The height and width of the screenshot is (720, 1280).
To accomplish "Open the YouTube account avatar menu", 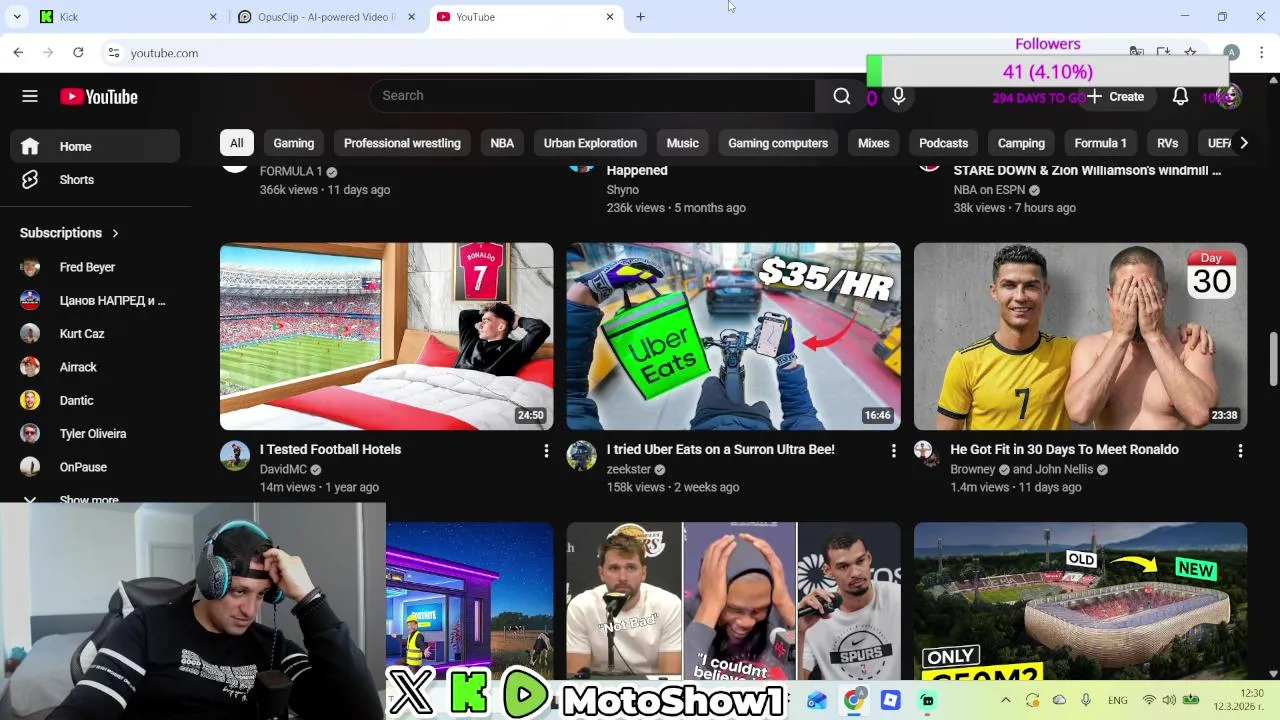I will (x=1229, y=97).
